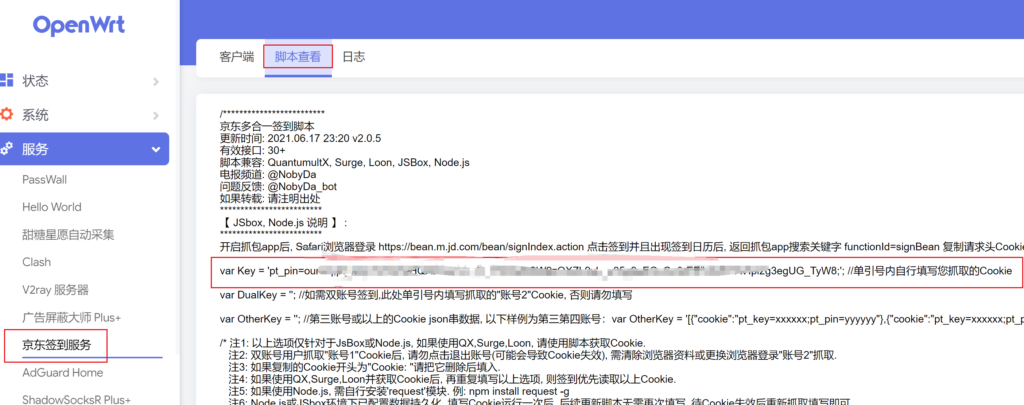Click the 脚本兼容 QuantumultX line

pyautogui.click(x=345, y=162)
